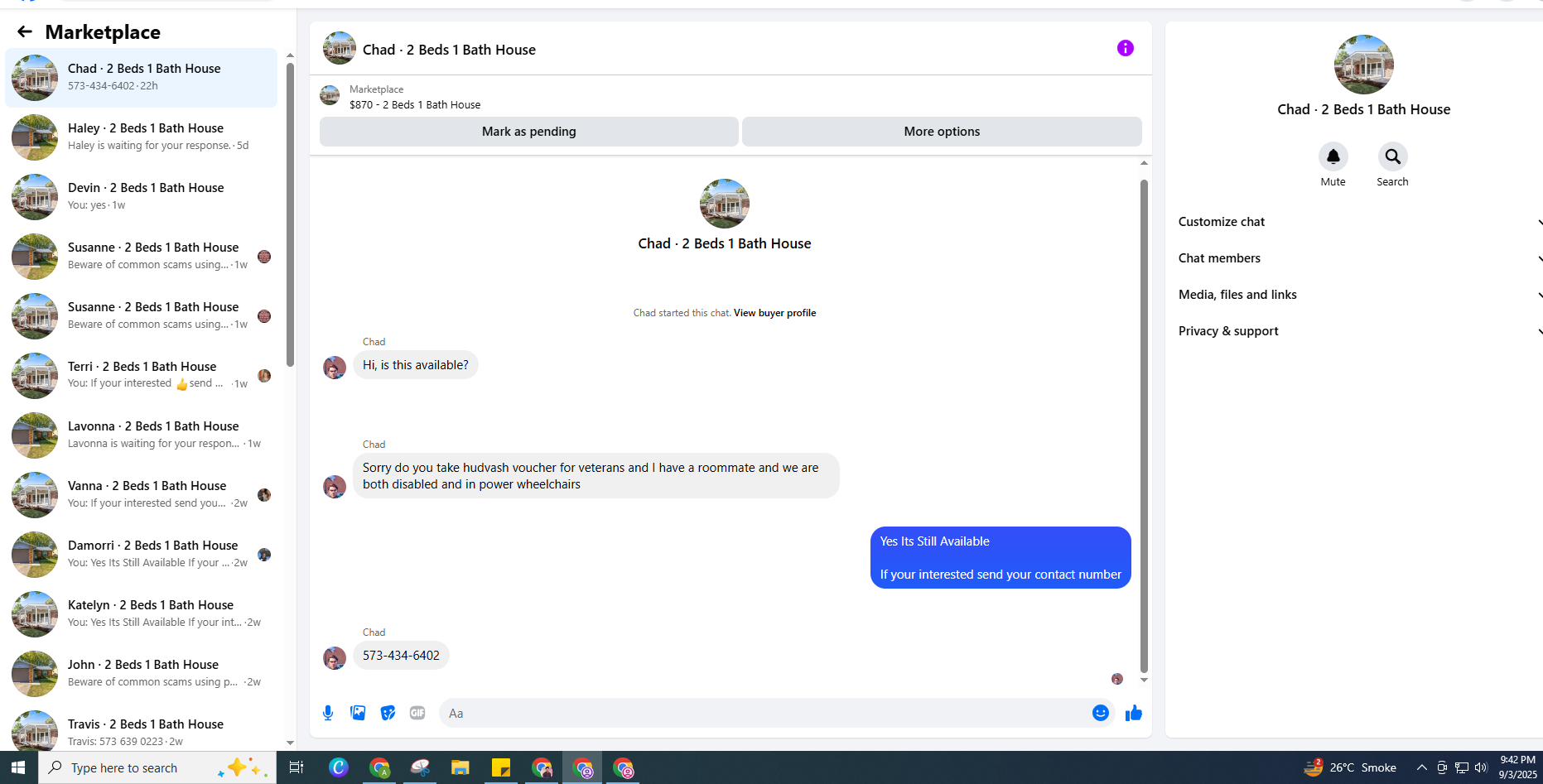
Task: Click Chad's avatar beside 'Hi, is this available?'
Action: pyautogui.click(x=335, y=367)
